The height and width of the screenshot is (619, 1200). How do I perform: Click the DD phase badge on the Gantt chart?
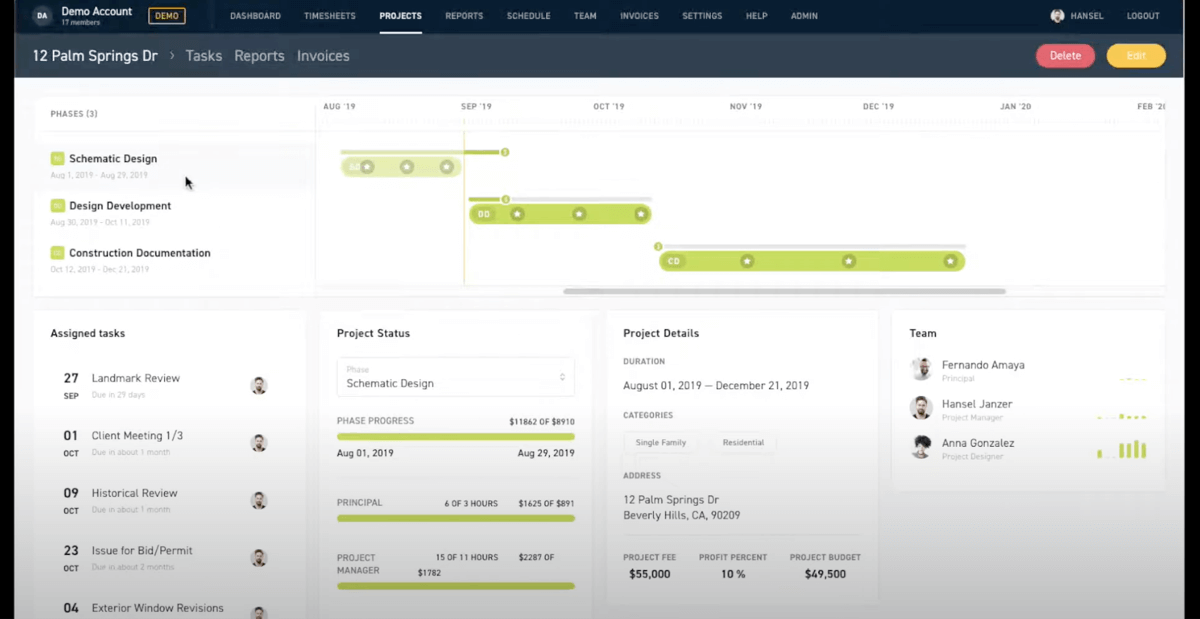click(483, 213)
